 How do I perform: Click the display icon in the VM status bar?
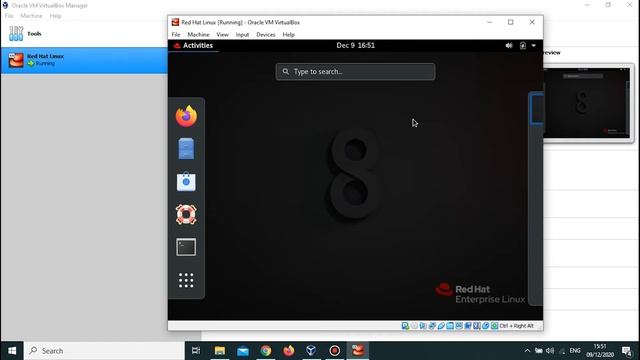[x=459, y=326]
